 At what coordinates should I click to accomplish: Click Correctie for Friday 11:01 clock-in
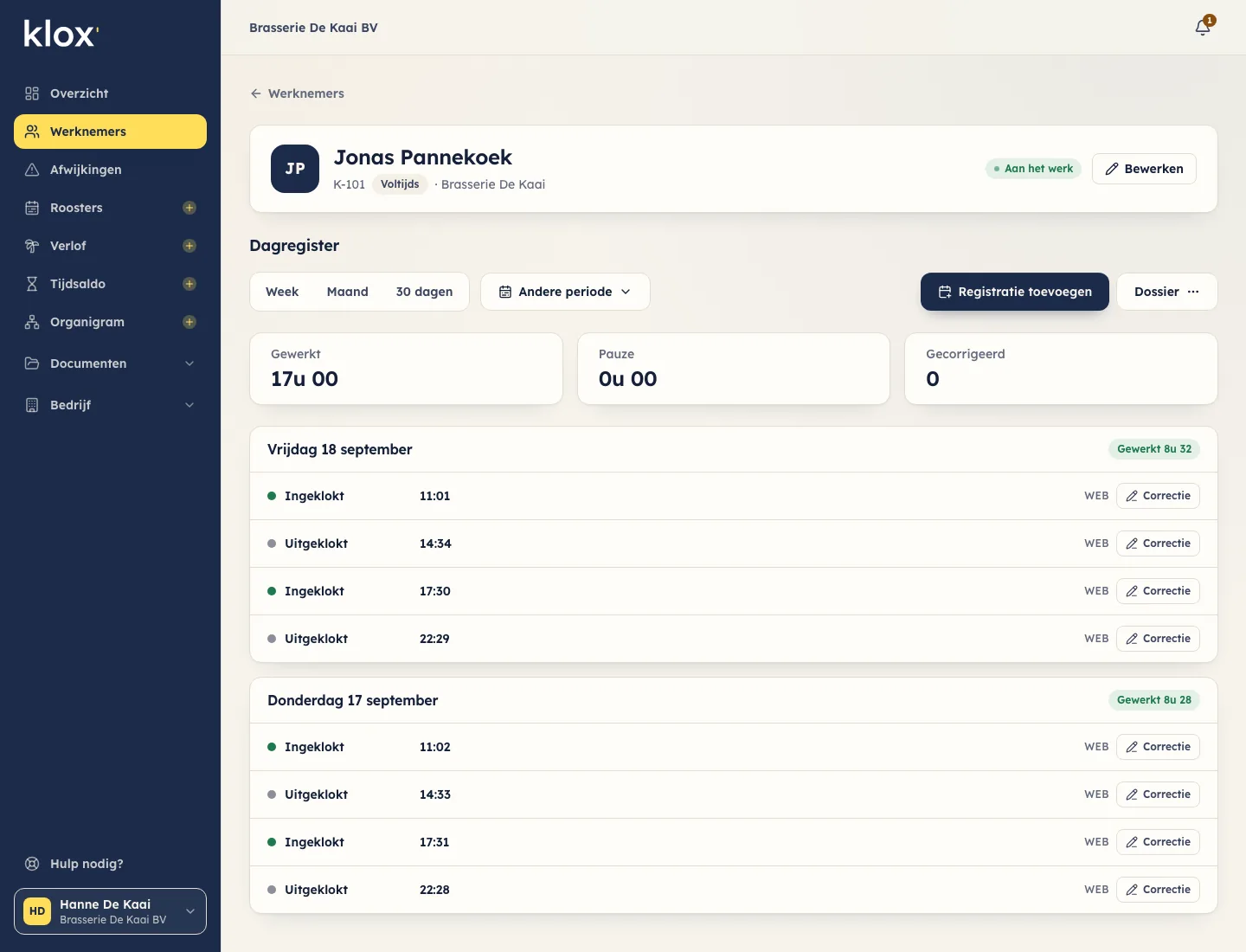tap(1158, 496)
